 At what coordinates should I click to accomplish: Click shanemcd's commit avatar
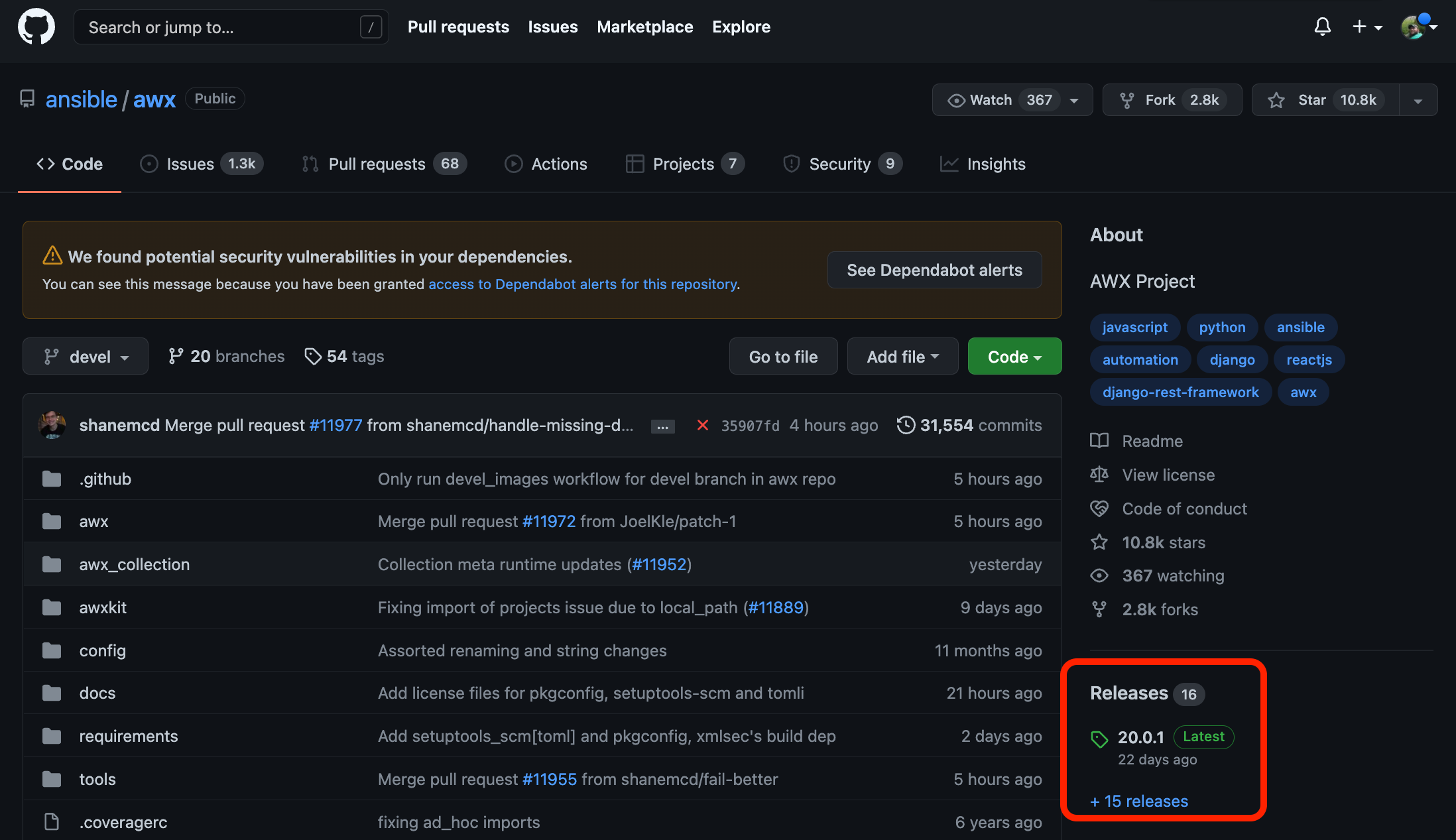pyautogui.click(x=52, y=425)
